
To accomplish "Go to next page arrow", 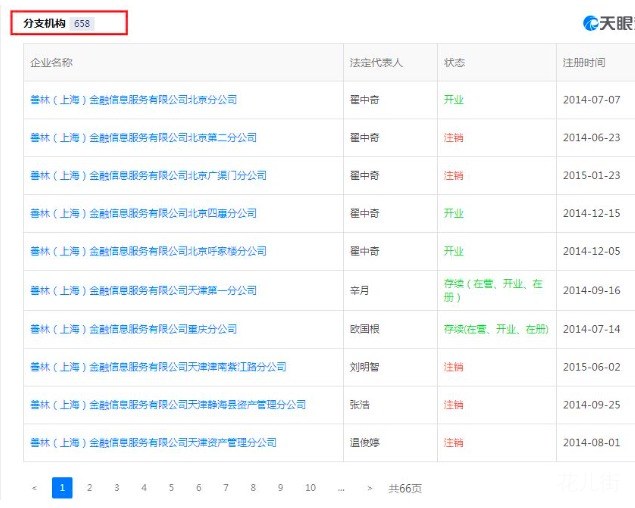I will 369,488.
